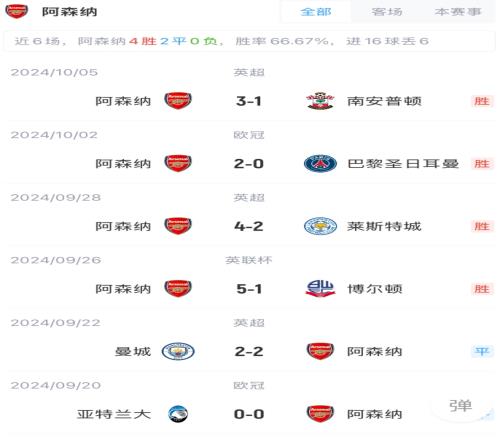Open the 3-1 match score
The height and width of the screenshot is (440, 500).
pyautogui.click(x=249, y=101)
